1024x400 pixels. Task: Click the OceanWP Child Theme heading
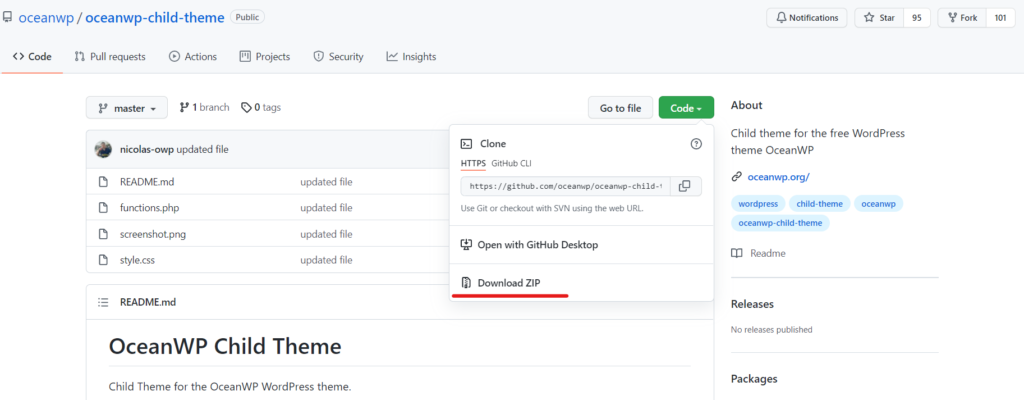tap(225, 346)
